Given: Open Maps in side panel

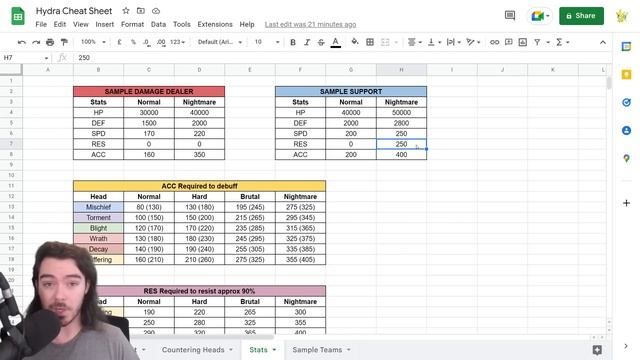Looking at the screenshot, I should [626, 158].
